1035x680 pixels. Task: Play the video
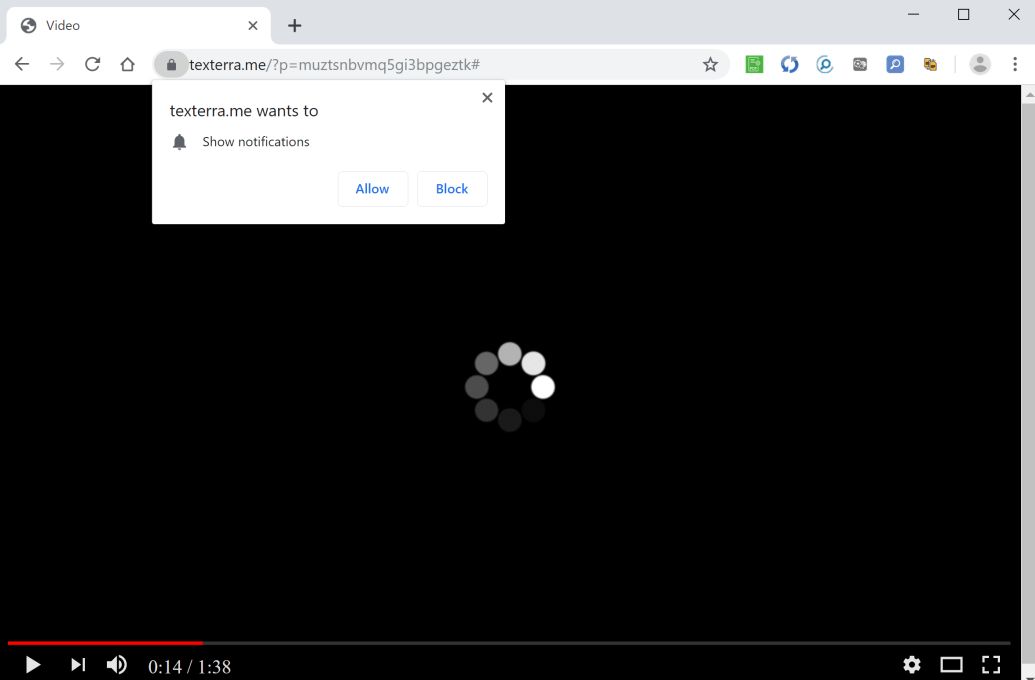tap(32, 664)
